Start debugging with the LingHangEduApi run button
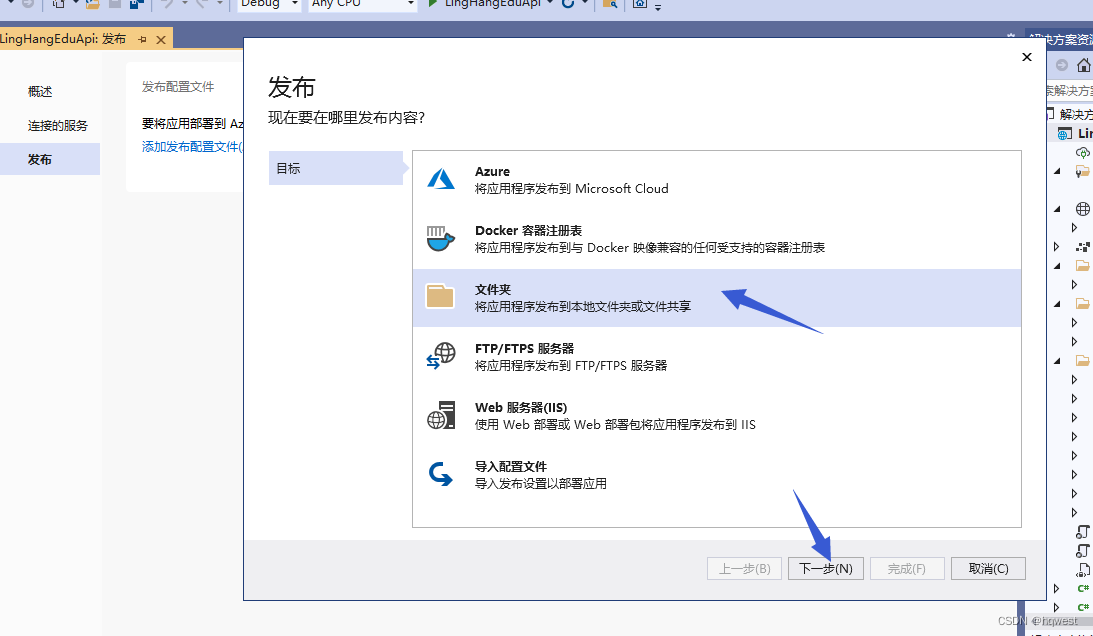Viewport: 1093px width, 636px height. click(484, 4)
